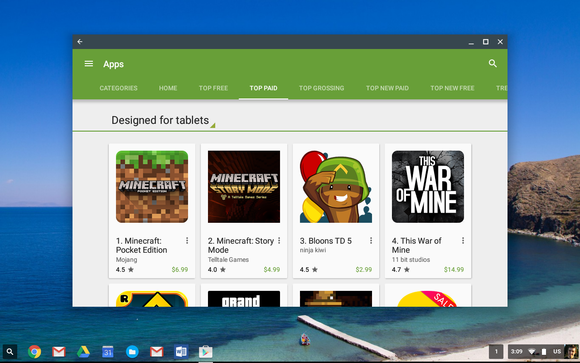
Task: Open overflow menu for Minecraft: Pocket Edition
Action: pos(187,241)
